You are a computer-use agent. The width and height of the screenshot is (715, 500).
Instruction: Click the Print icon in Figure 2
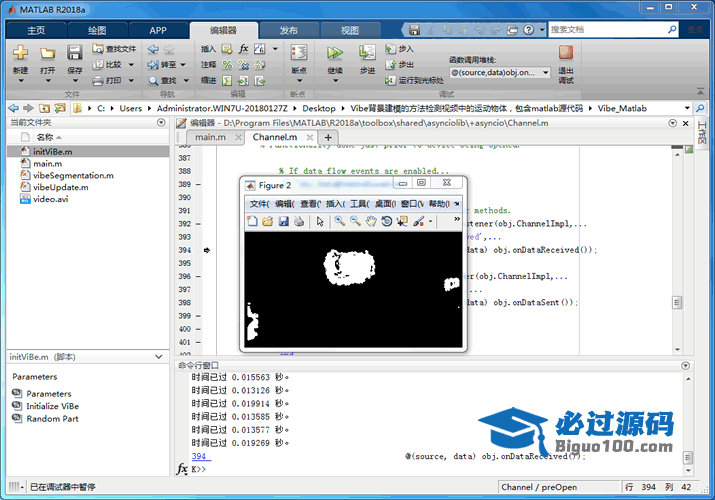pyautogui.click(x=299, y=222)
